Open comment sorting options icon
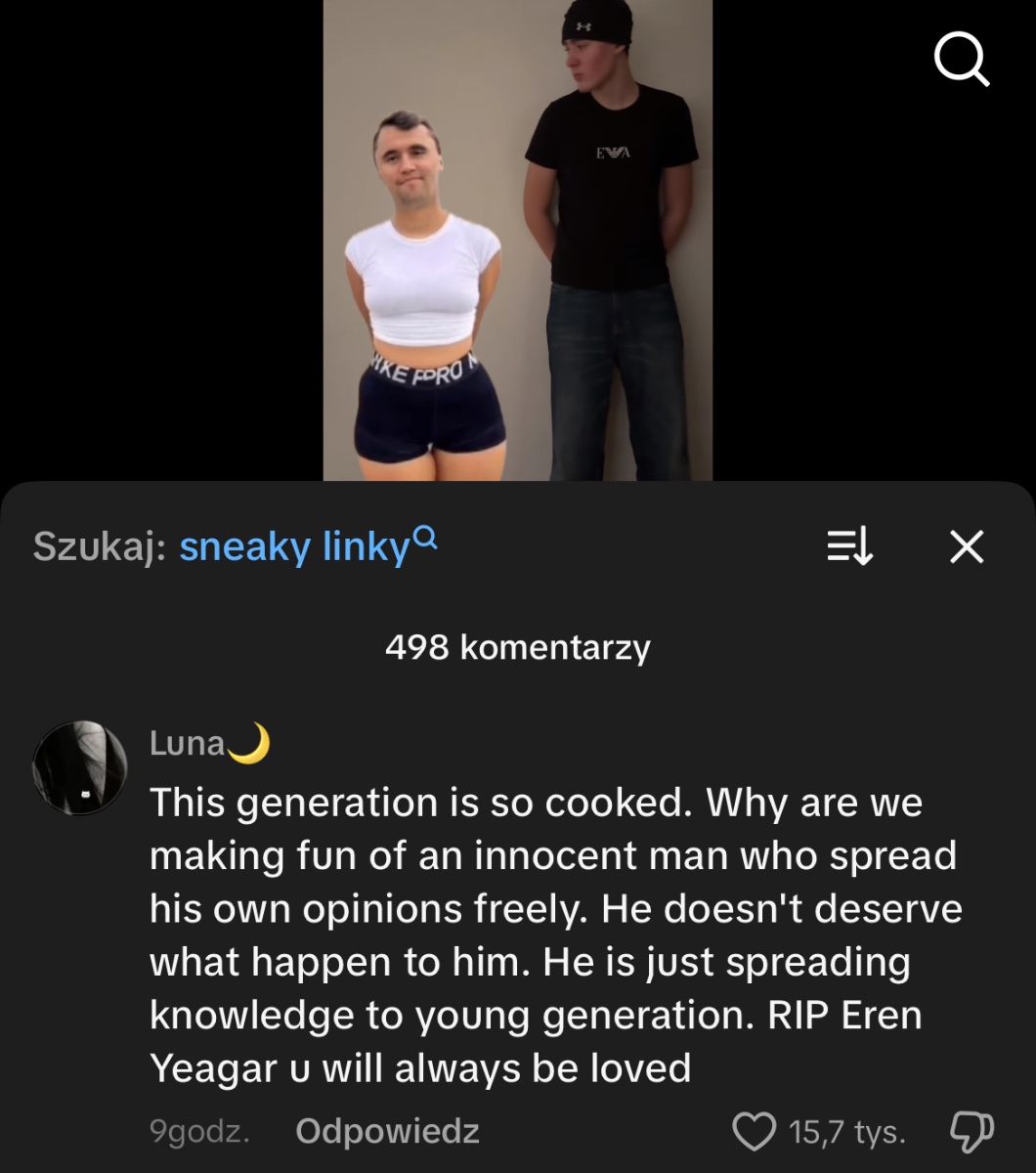 [849, 546]
